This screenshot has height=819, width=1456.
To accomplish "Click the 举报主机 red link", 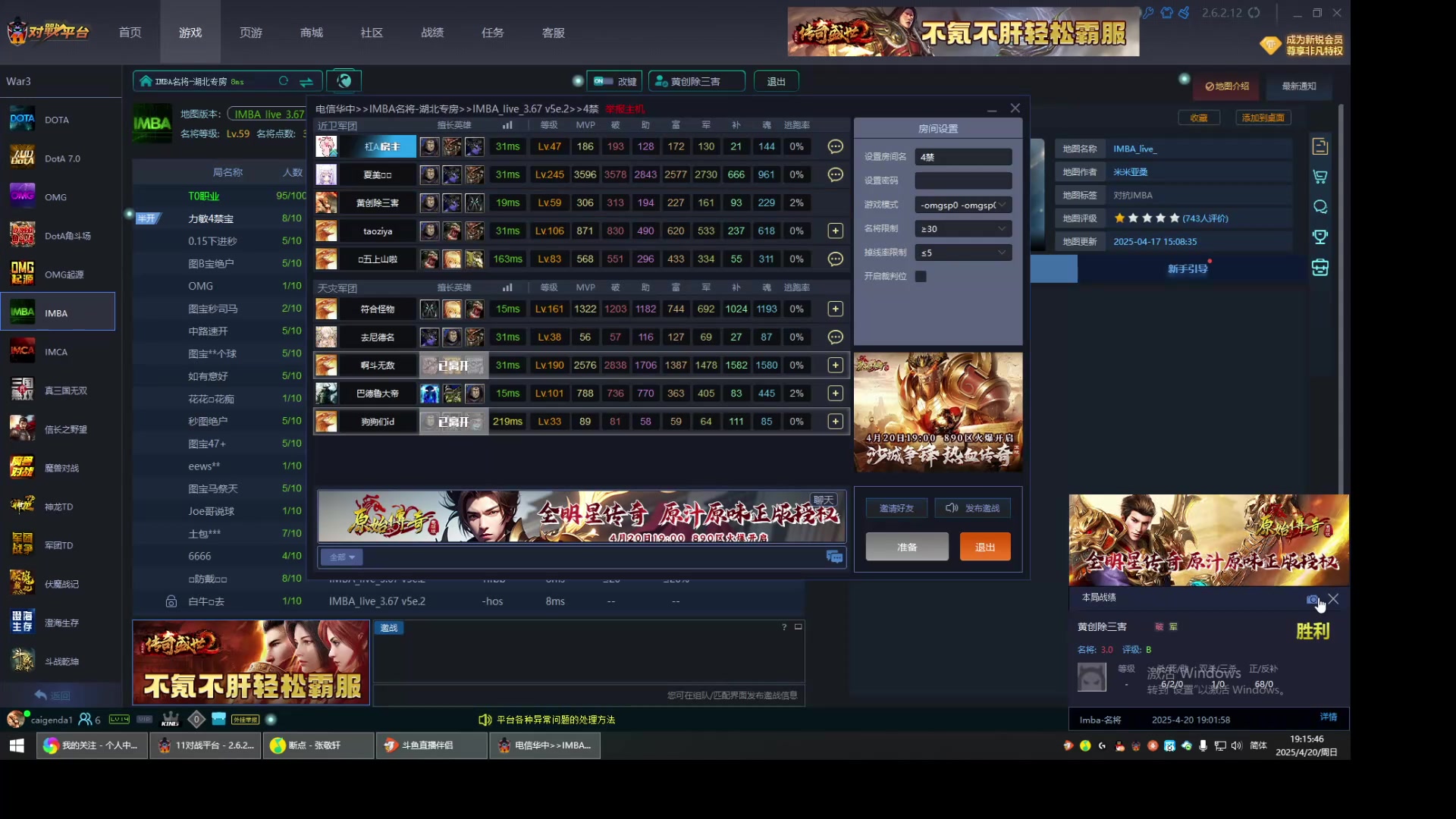I will click(625, 109).
